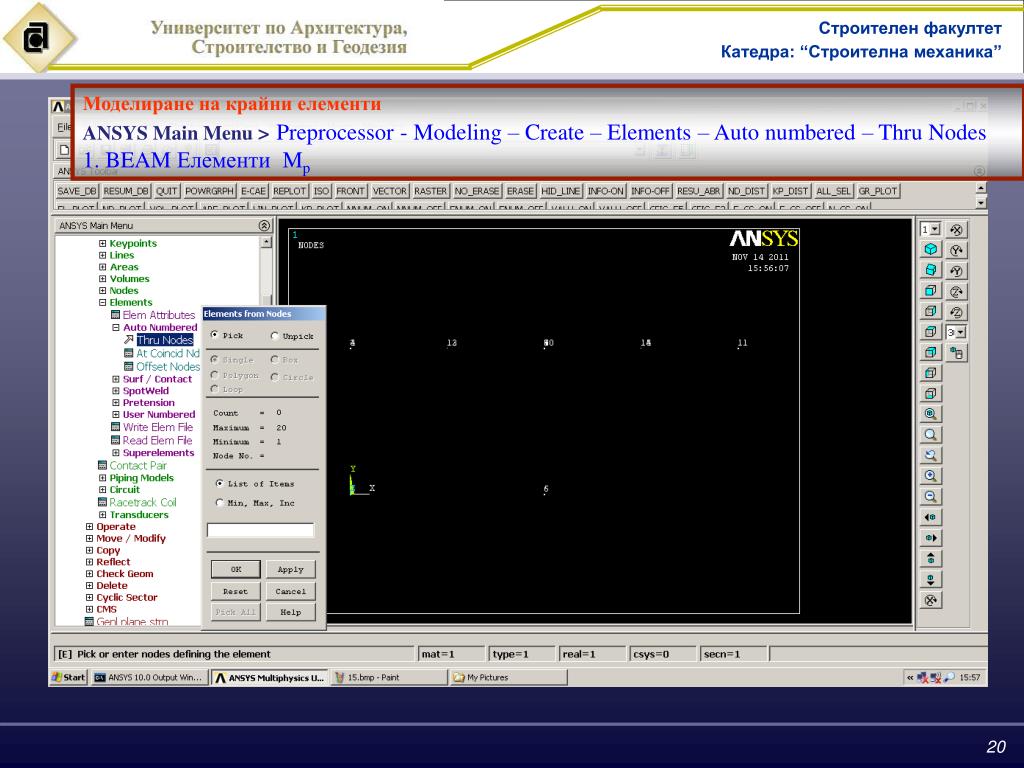Switch to isometric view icon
The image size is (1024, 768).
tap(931, 249)
